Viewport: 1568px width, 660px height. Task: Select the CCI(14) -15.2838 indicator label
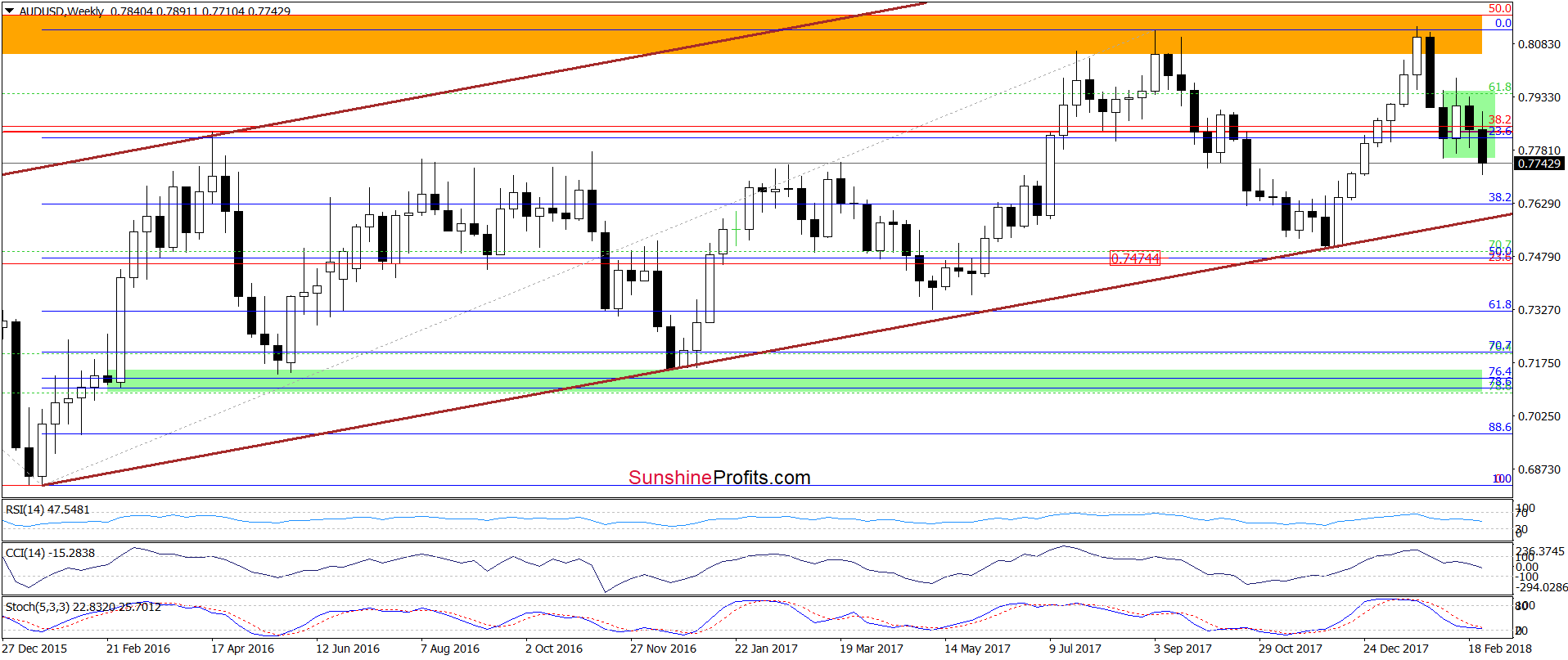pos(50,553)
